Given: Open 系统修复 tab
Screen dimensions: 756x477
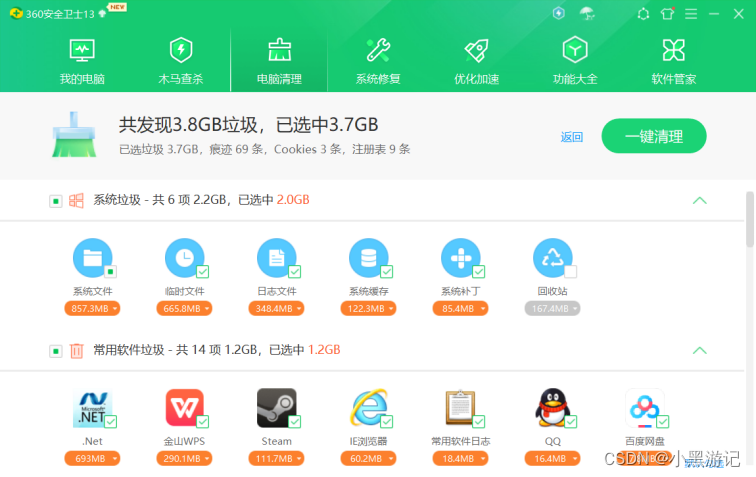Looking at the screenshot, I should pos(378,61).
